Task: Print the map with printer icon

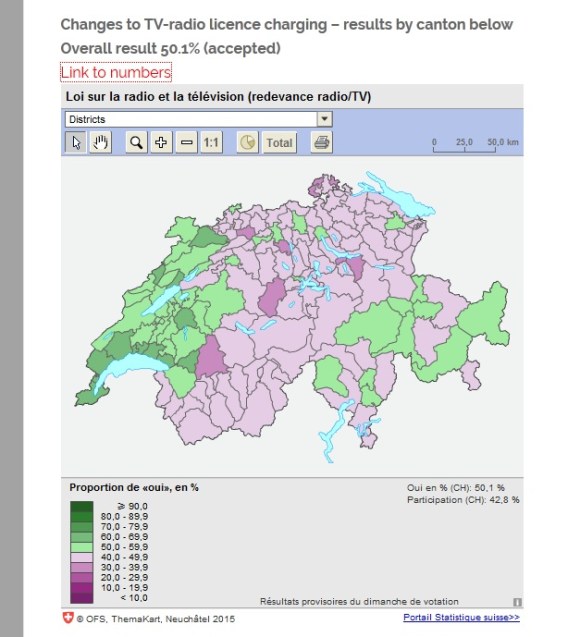Action: (x=322, y=143)
